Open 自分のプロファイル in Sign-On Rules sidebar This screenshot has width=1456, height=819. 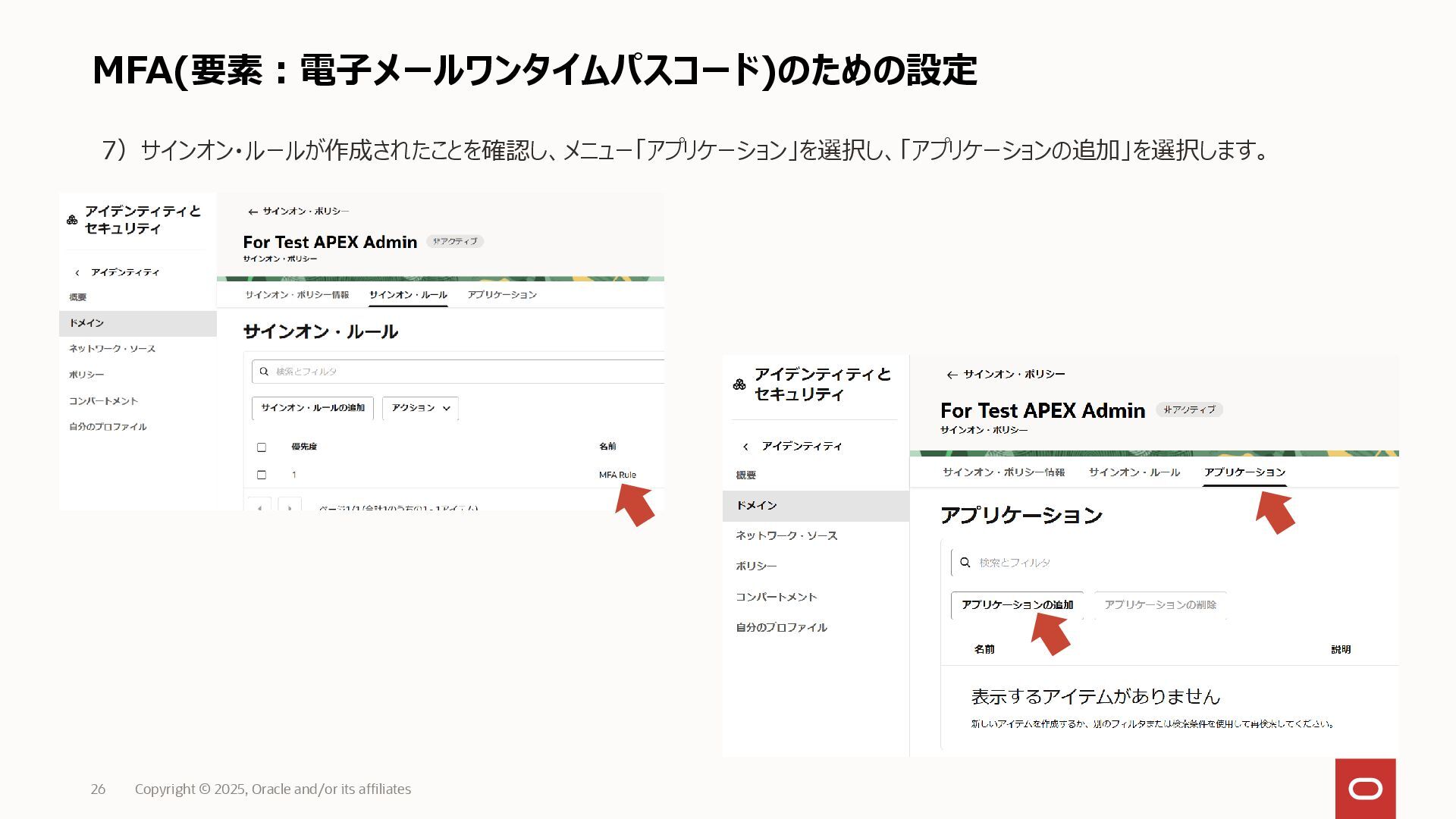[108, 427]
